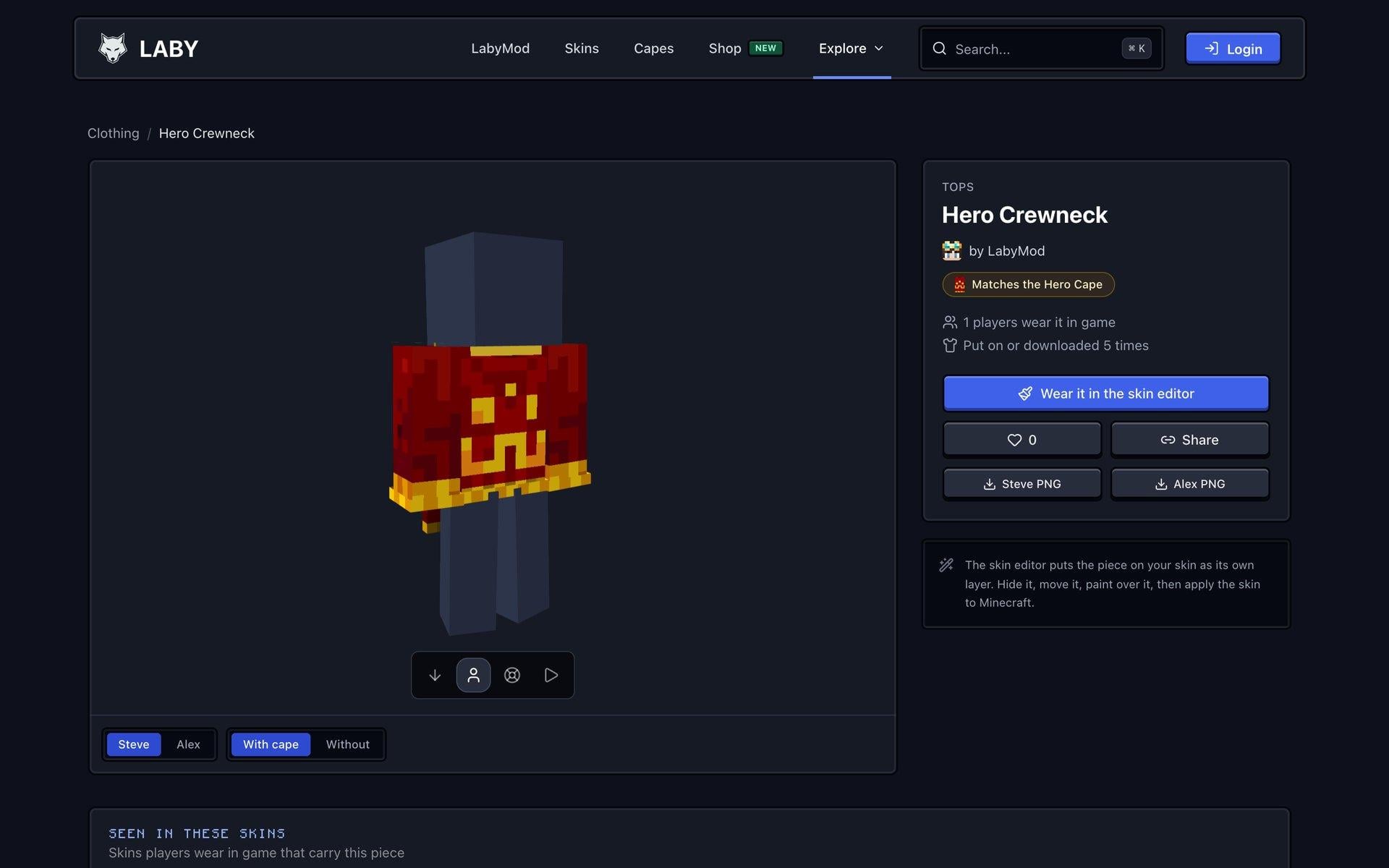Open the Shop nav item
The width and height of the screenshot is (1389, 868).
pos(725,48)
